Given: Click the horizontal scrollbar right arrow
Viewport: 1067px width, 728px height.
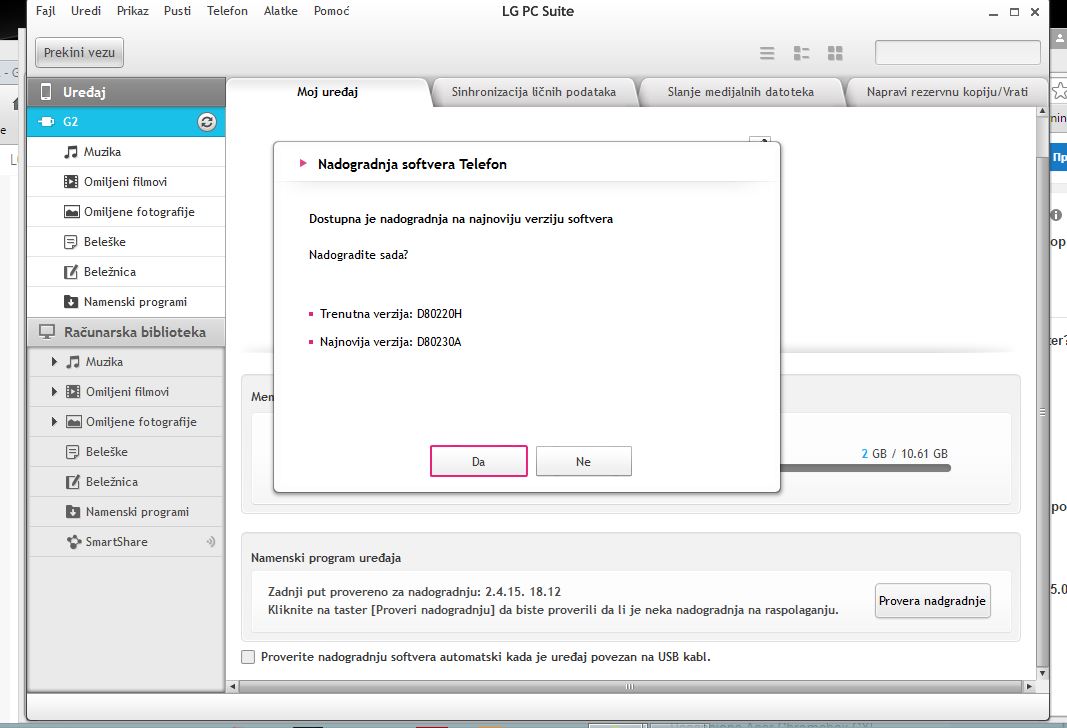Looking at the screenshot, I should point(1029,686).
